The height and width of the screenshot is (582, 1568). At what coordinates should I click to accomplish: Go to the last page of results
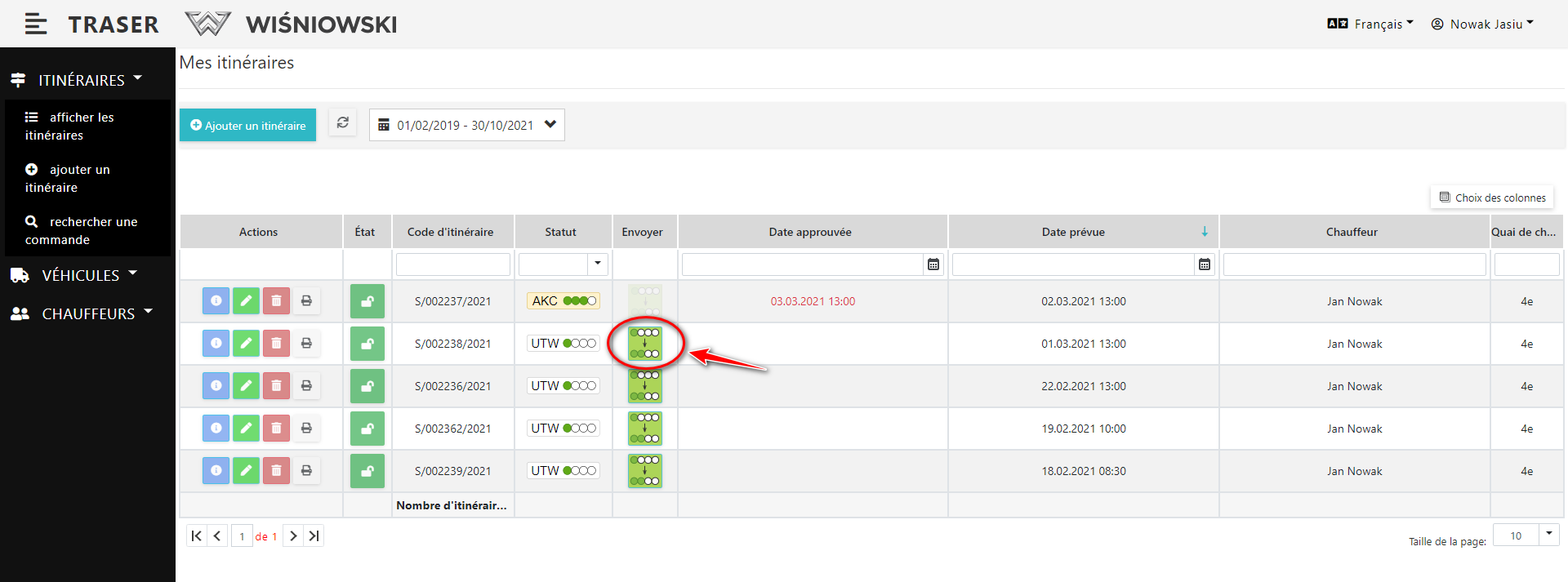coord(314,536)
